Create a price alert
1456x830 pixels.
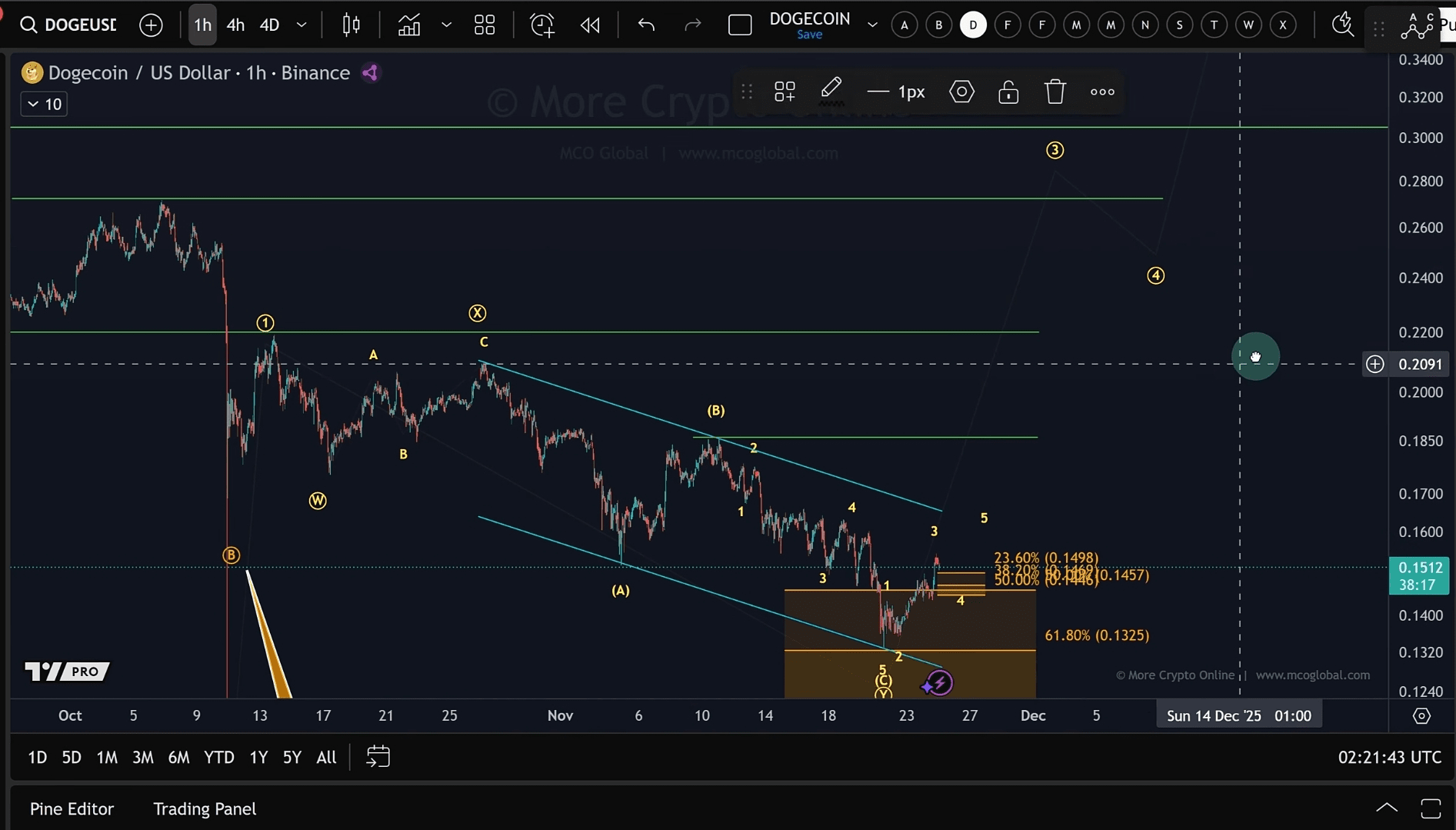(542, 25)
